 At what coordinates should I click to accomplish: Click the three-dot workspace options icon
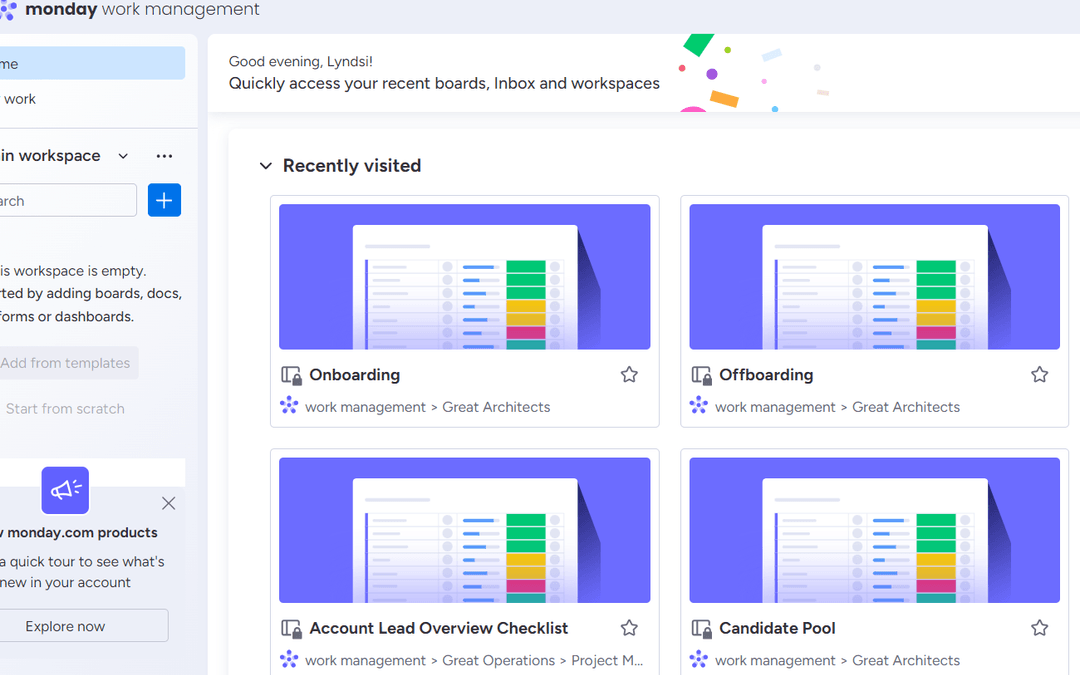[164, 155]
